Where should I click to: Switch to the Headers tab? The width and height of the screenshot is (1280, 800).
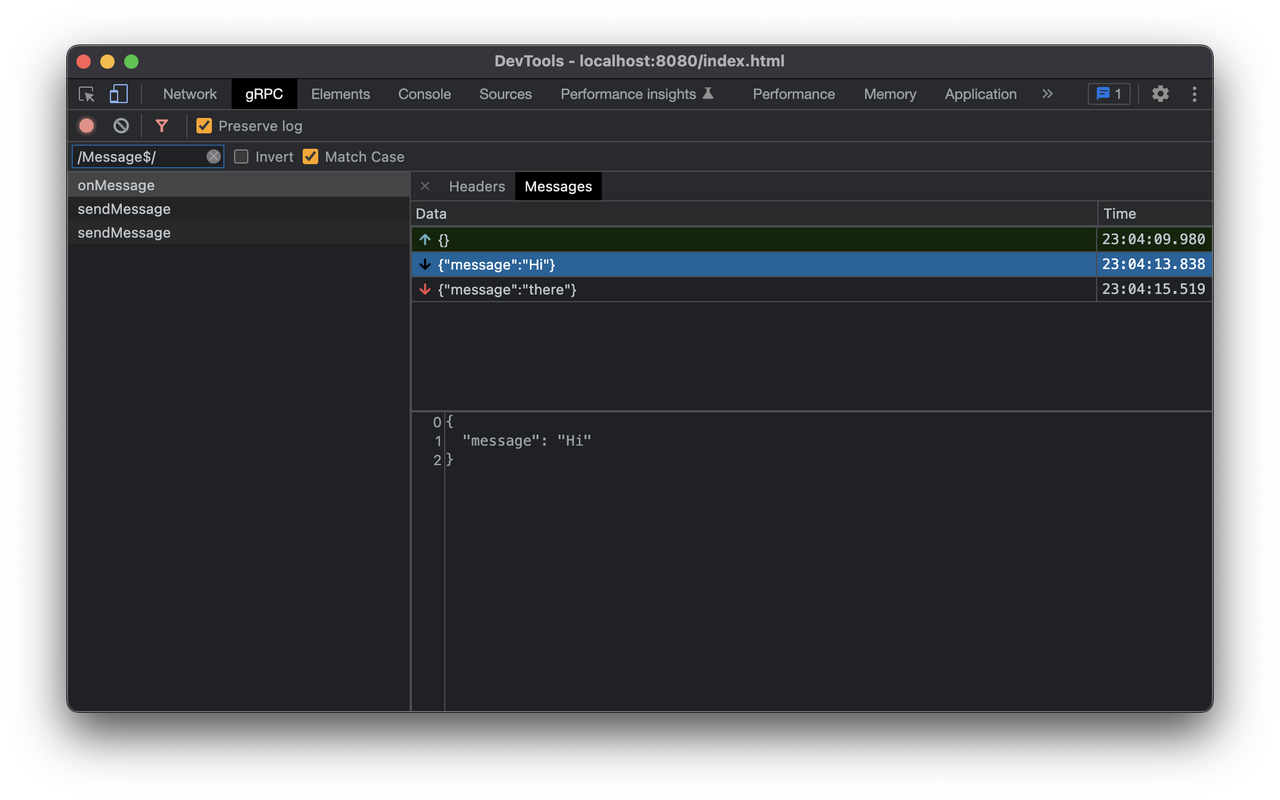(477, 186)
